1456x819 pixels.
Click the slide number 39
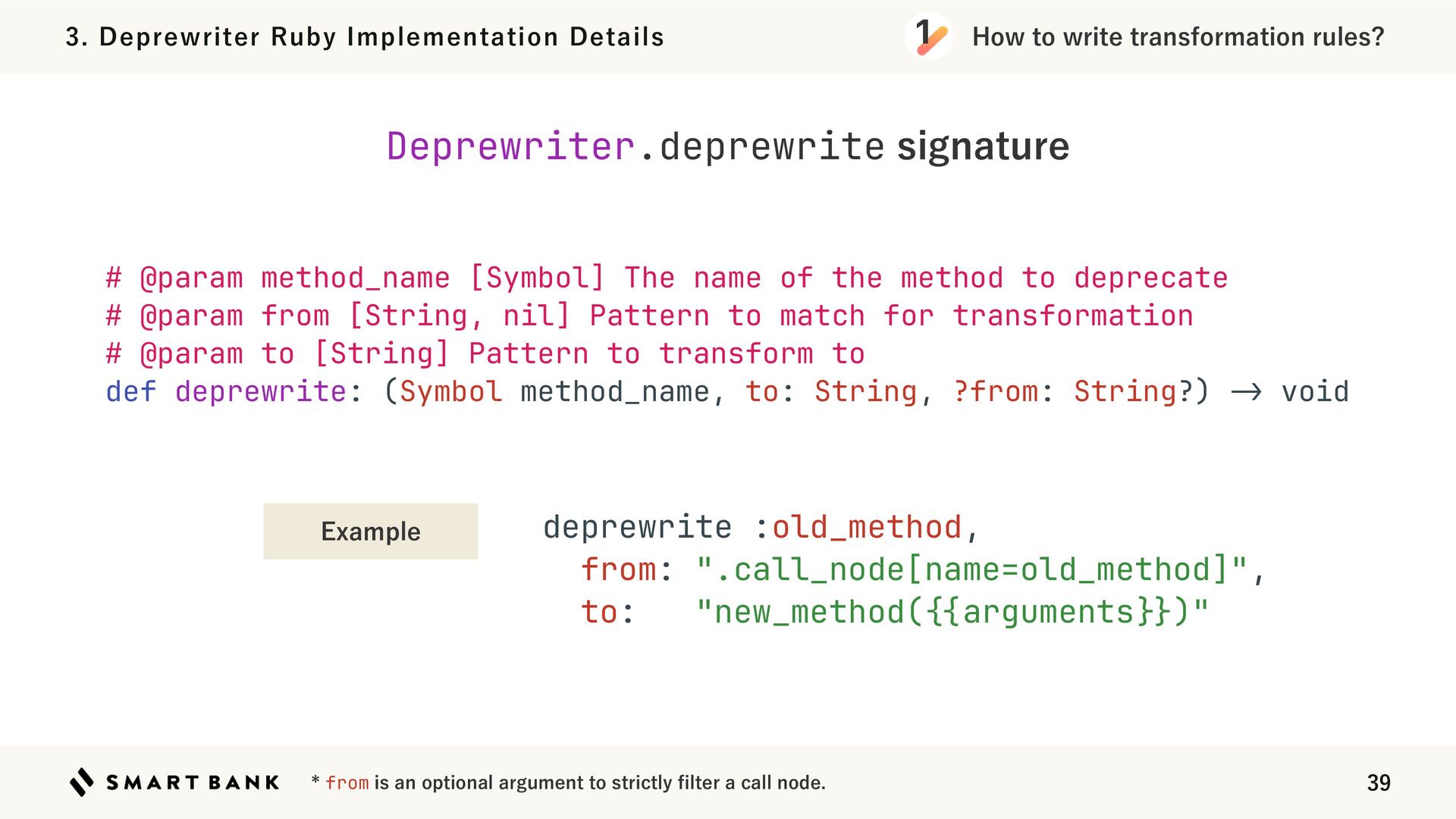(x=1378, y=783)
